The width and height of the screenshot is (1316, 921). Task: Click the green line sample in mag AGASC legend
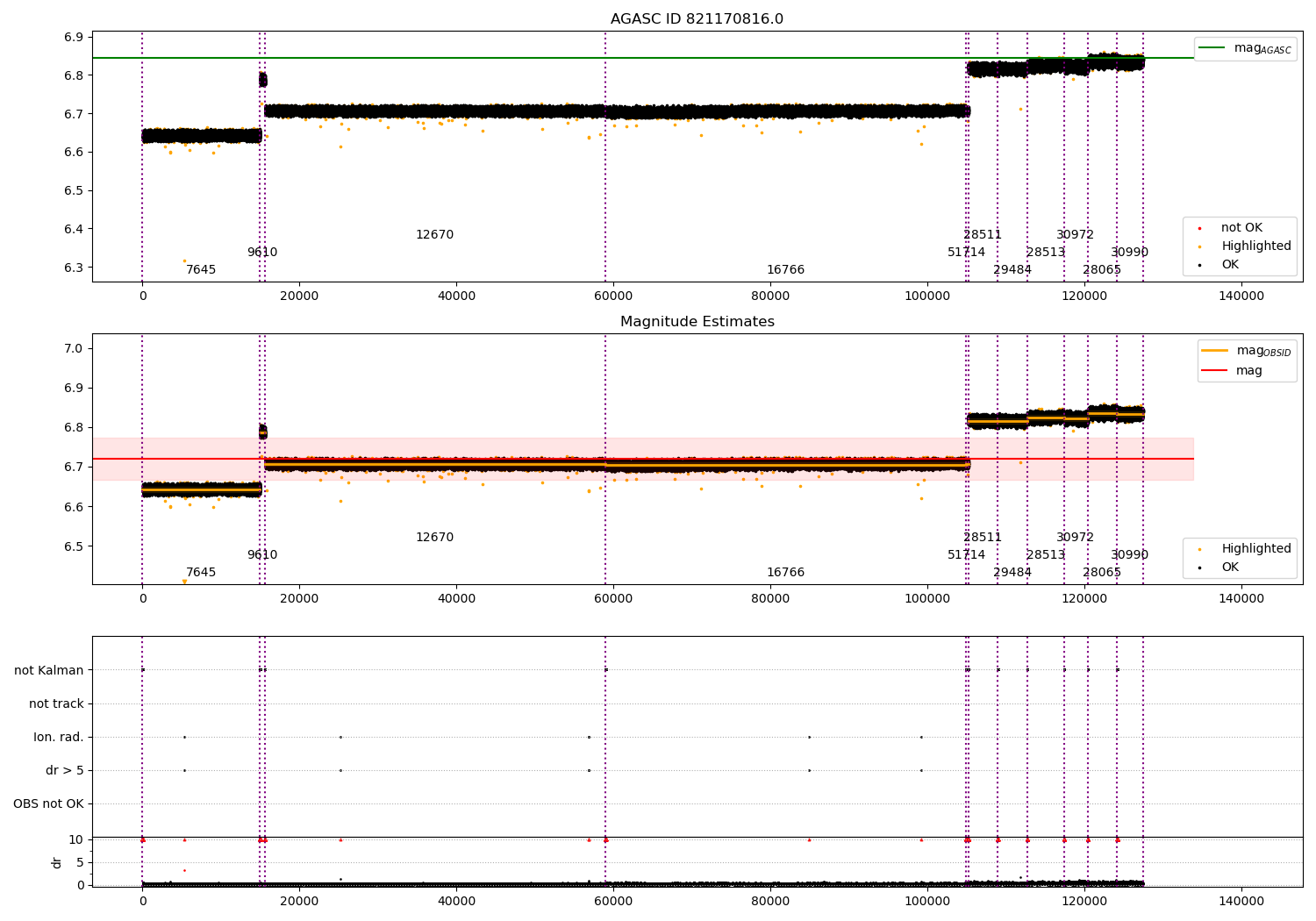1212,47
